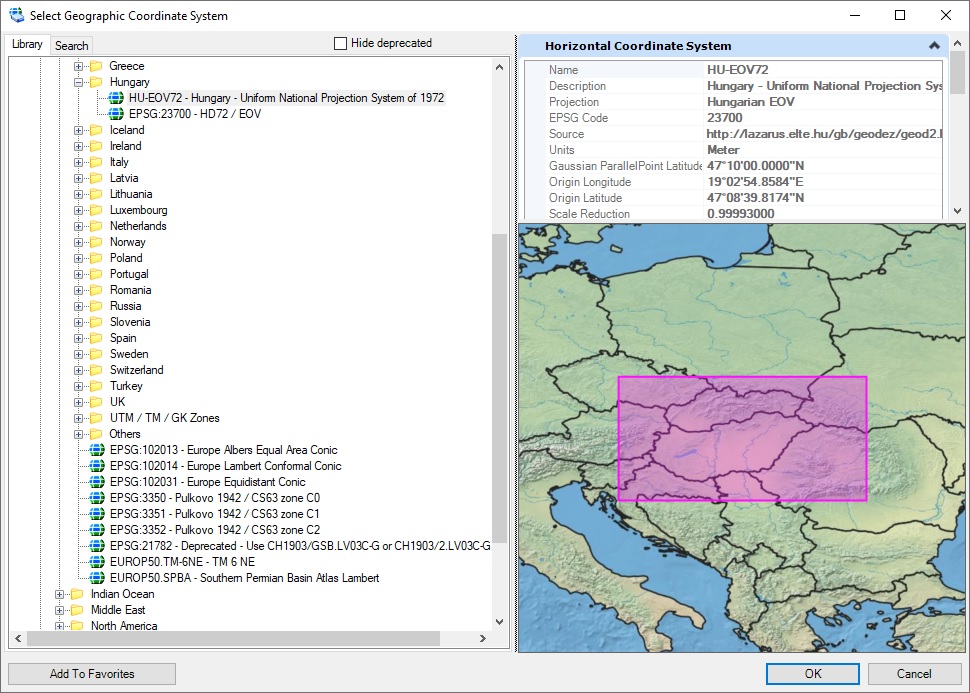The height and width of the screenshot is (693, 970).
Task: Open the Library tab
Action: (x=27, y=44)
